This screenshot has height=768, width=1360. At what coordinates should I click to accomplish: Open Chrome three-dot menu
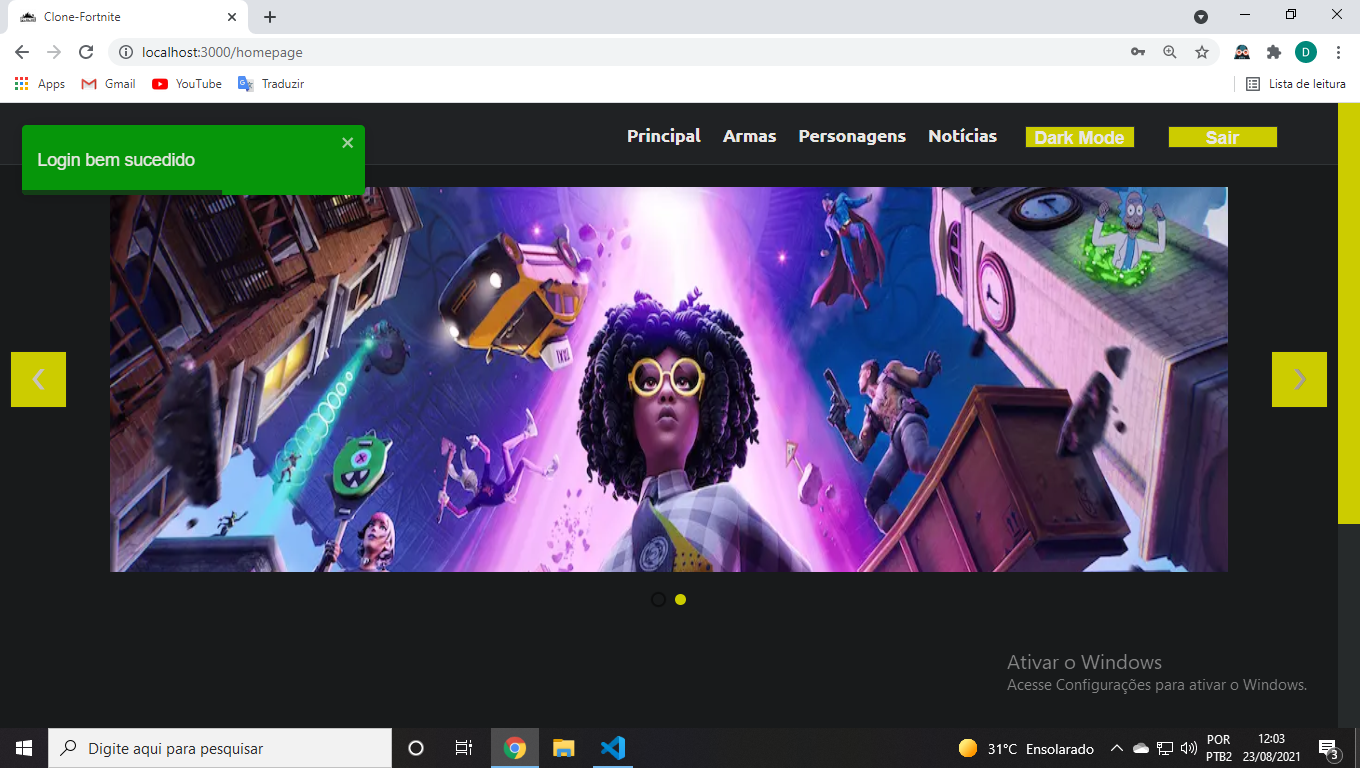(1338, 52)
